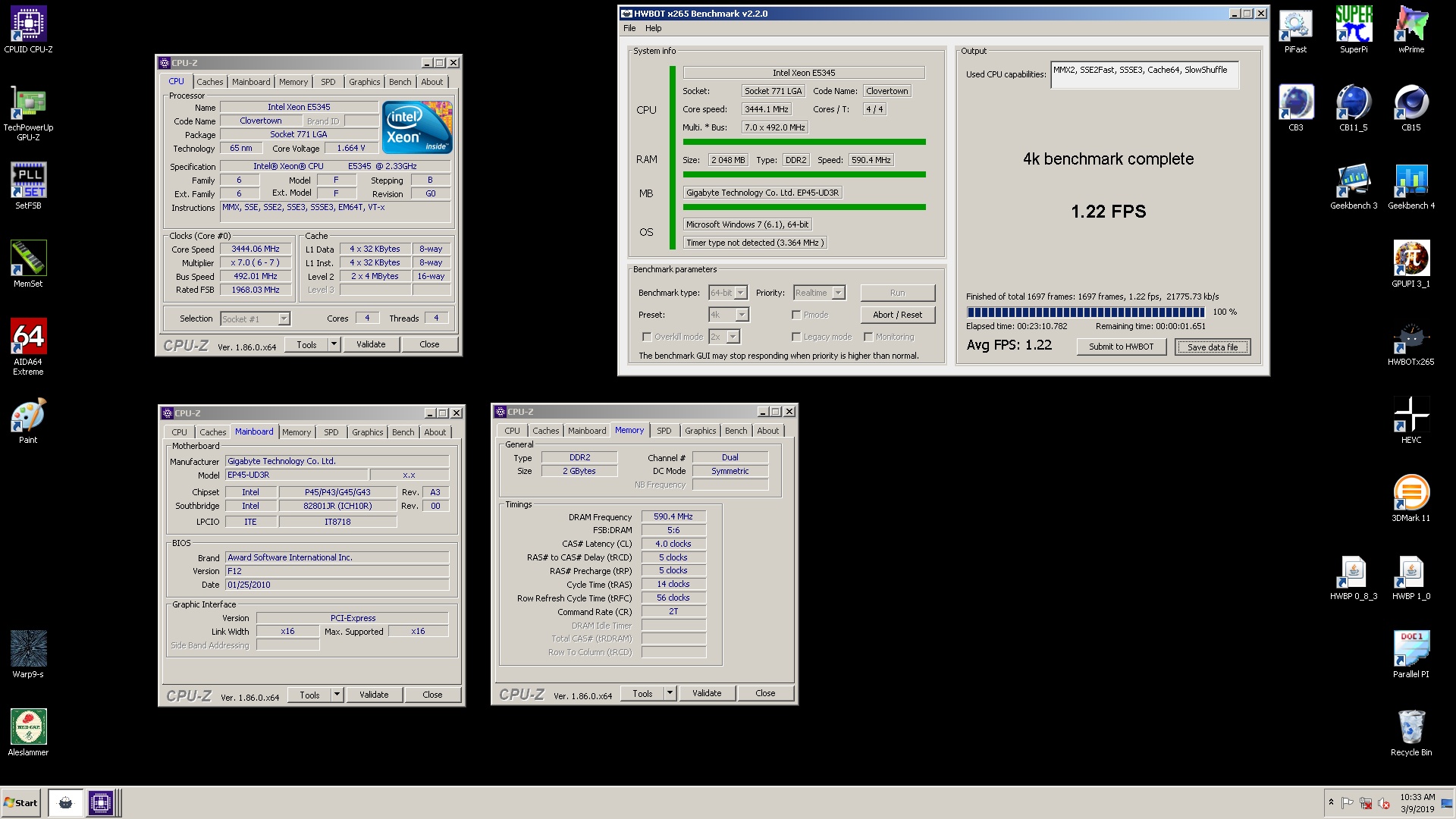Open the File menu in HWBOT x265
1456x819 pixels.
coord(629,28)
